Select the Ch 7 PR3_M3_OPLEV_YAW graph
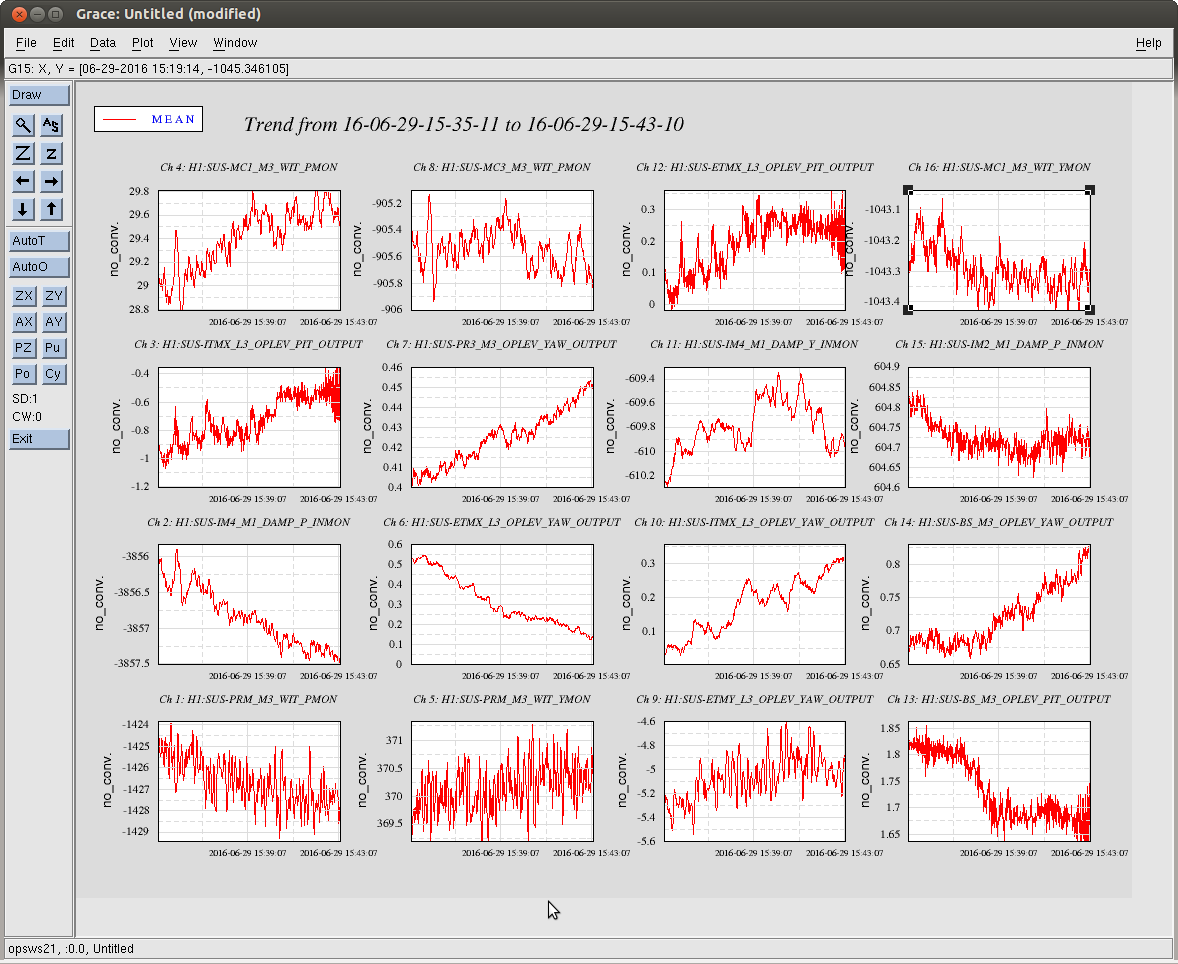The width and height of the screenshot is (1178, 964). coord(502,427)
